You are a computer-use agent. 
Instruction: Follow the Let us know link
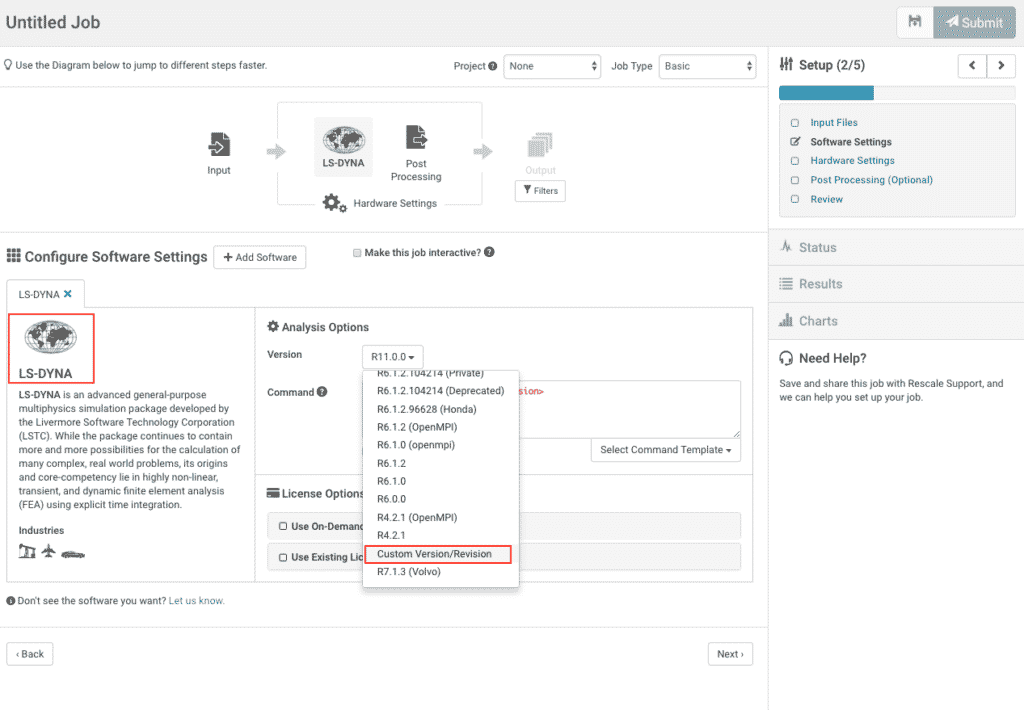(x=197, y=601)
